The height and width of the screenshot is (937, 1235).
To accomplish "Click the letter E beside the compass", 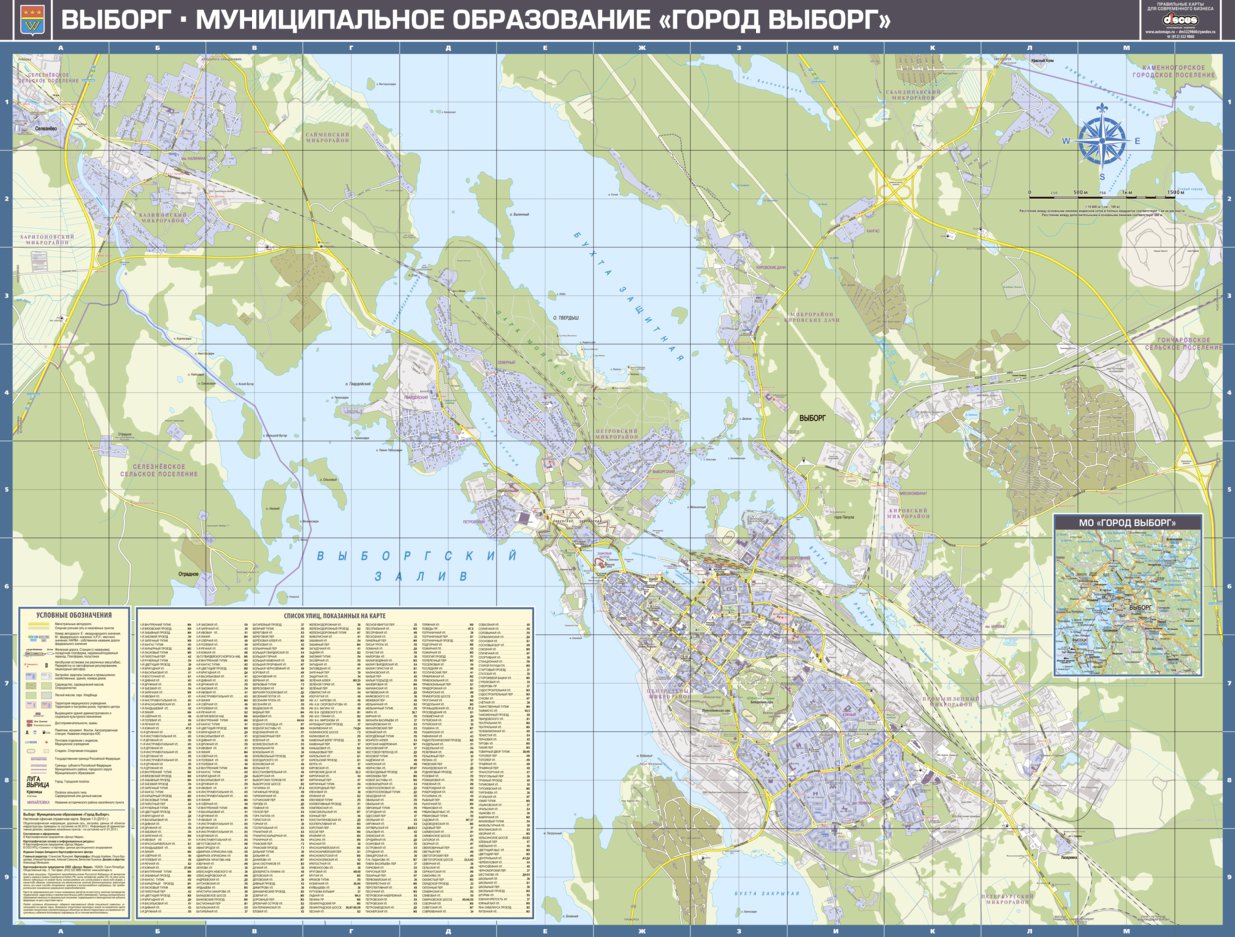I will tap(1137, 141).
